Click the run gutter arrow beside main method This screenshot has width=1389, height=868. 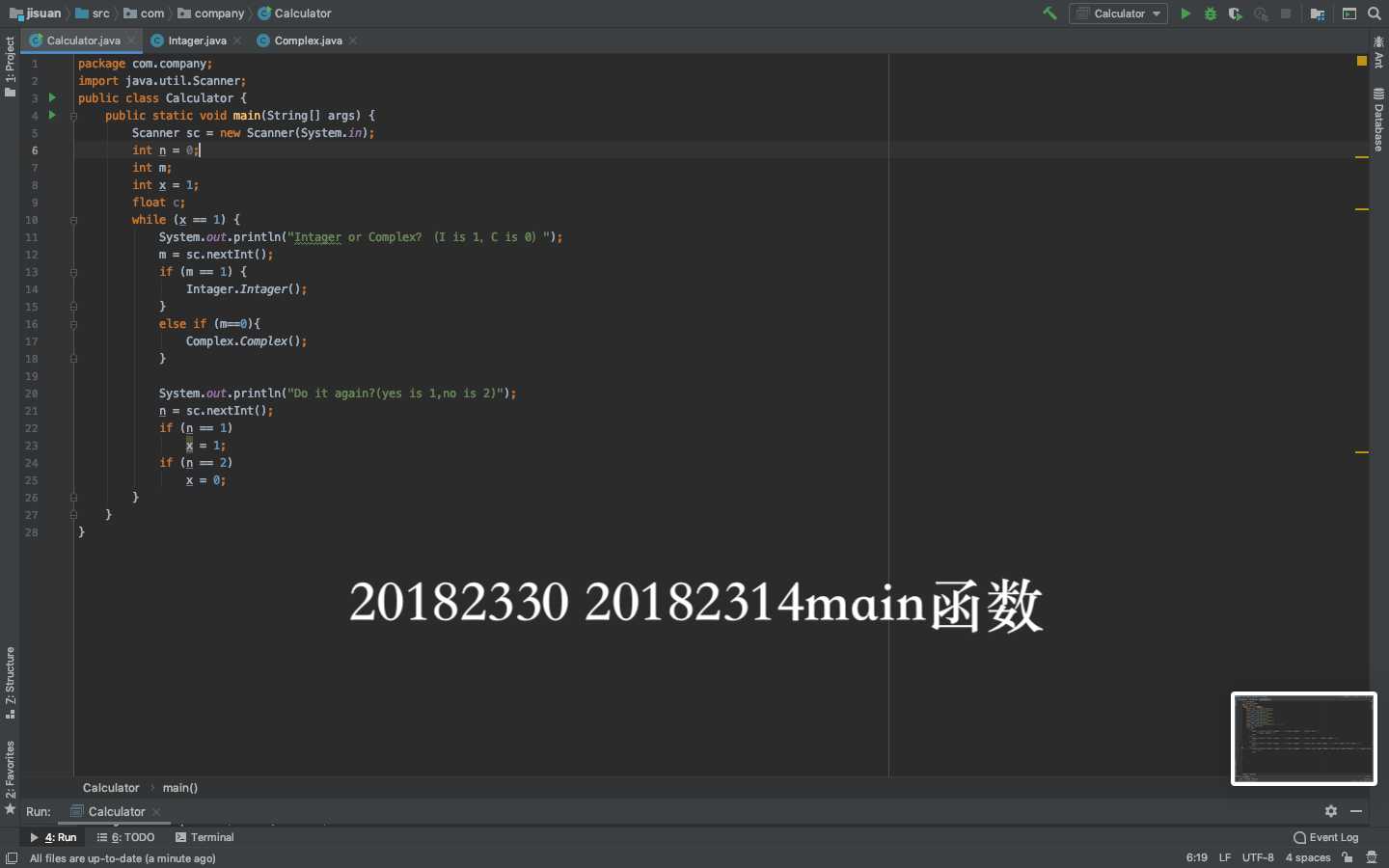[52, 115]
